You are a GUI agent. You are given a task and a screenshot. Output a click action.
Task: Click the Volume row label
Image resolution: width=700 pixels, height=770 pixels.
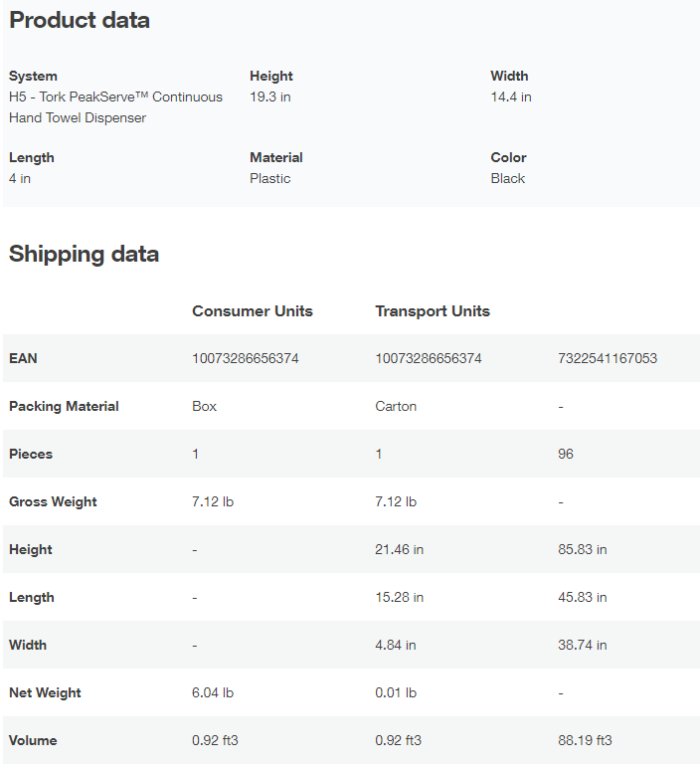(x=33, y=740)
